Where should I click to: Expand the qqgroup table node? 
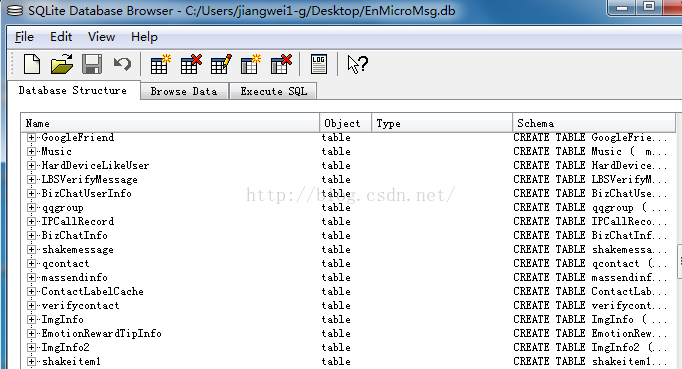(x=31, y=208)
